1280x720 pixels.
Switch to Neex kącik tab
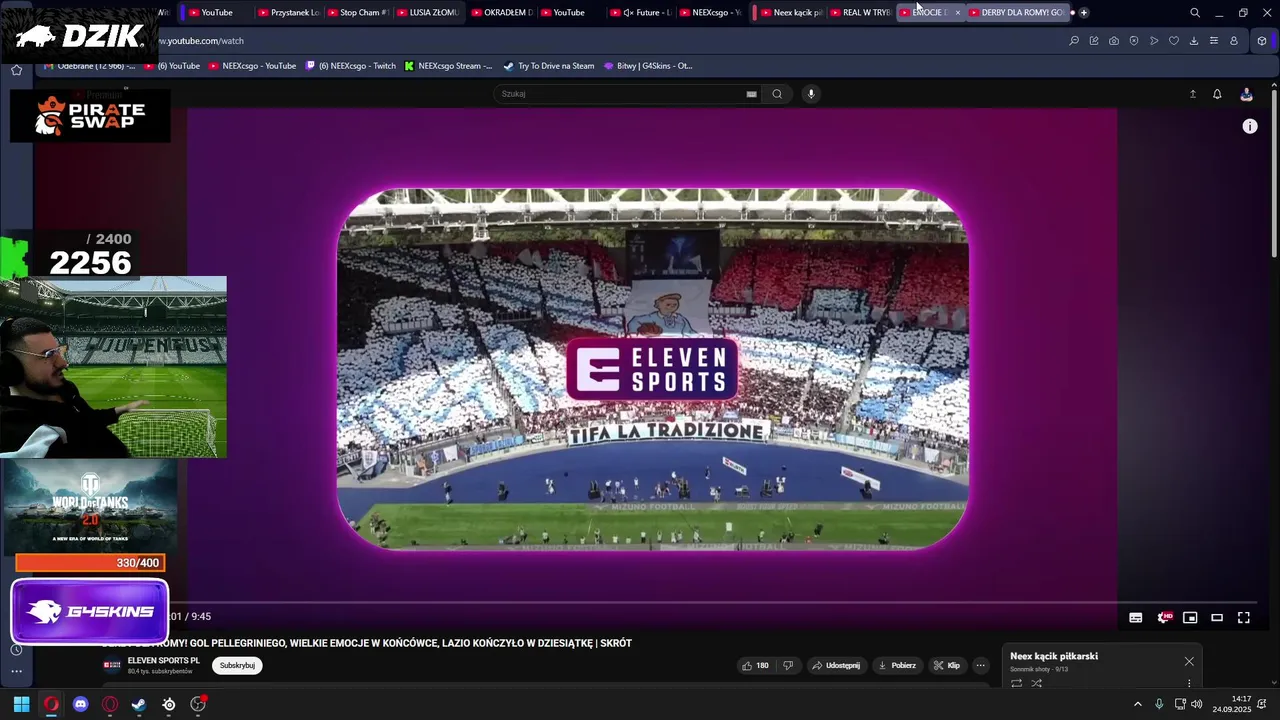pos(790,13)
